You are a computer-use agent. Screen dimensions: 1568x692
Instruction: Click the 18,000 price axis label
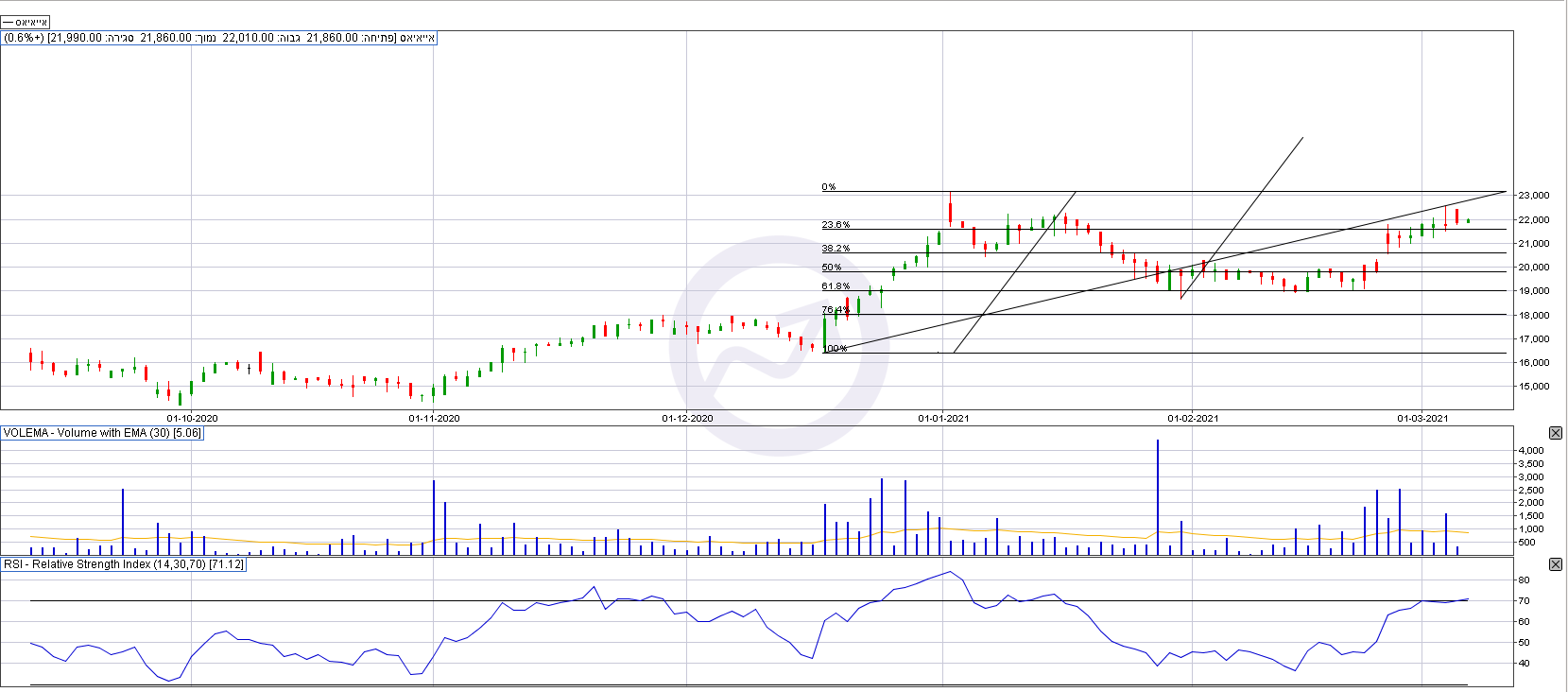coord(1534,315)
